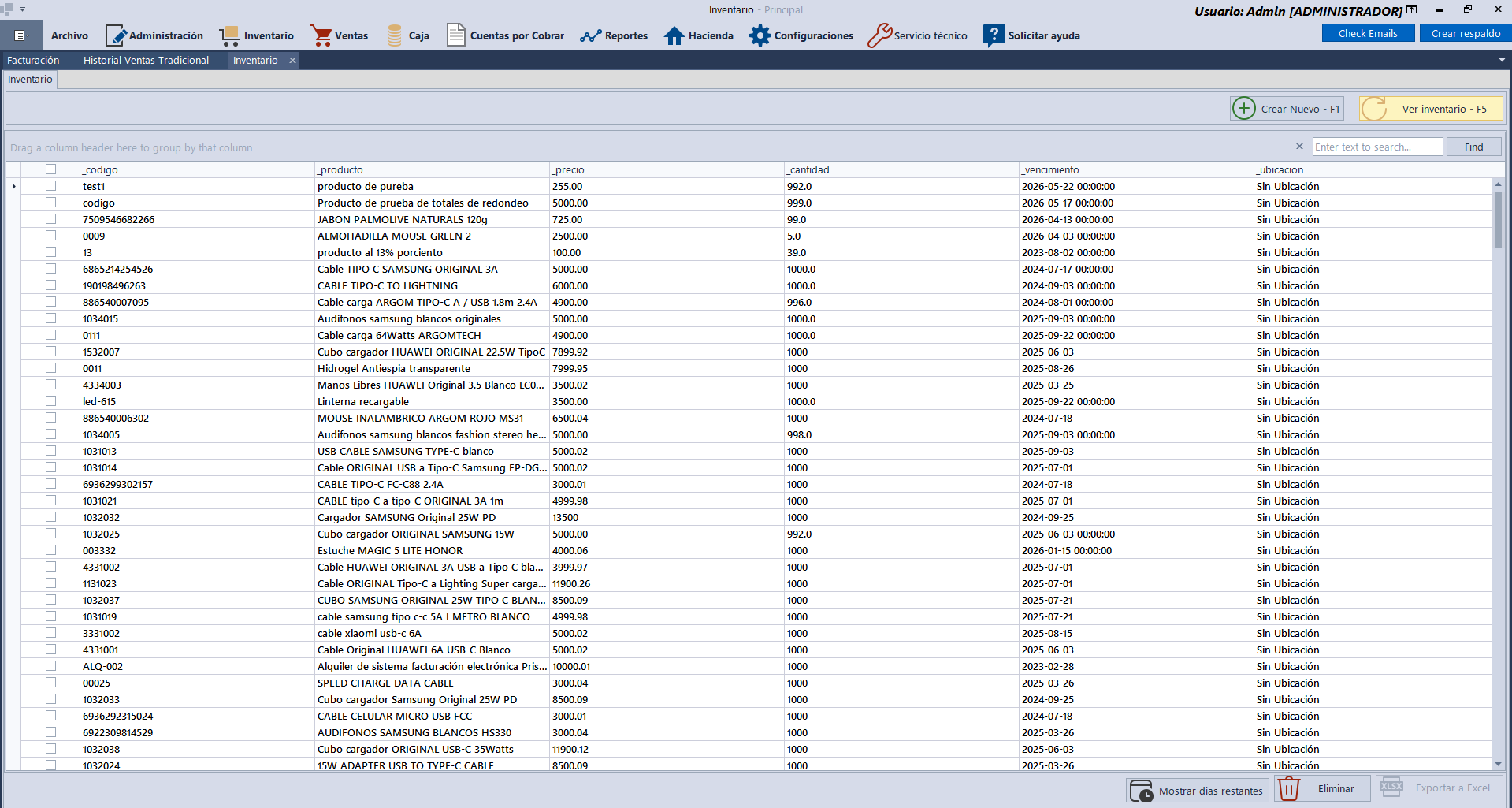Open quick access toolbar dropdown arrow
Screen dimensions: 1512x808
click(22, 9)
